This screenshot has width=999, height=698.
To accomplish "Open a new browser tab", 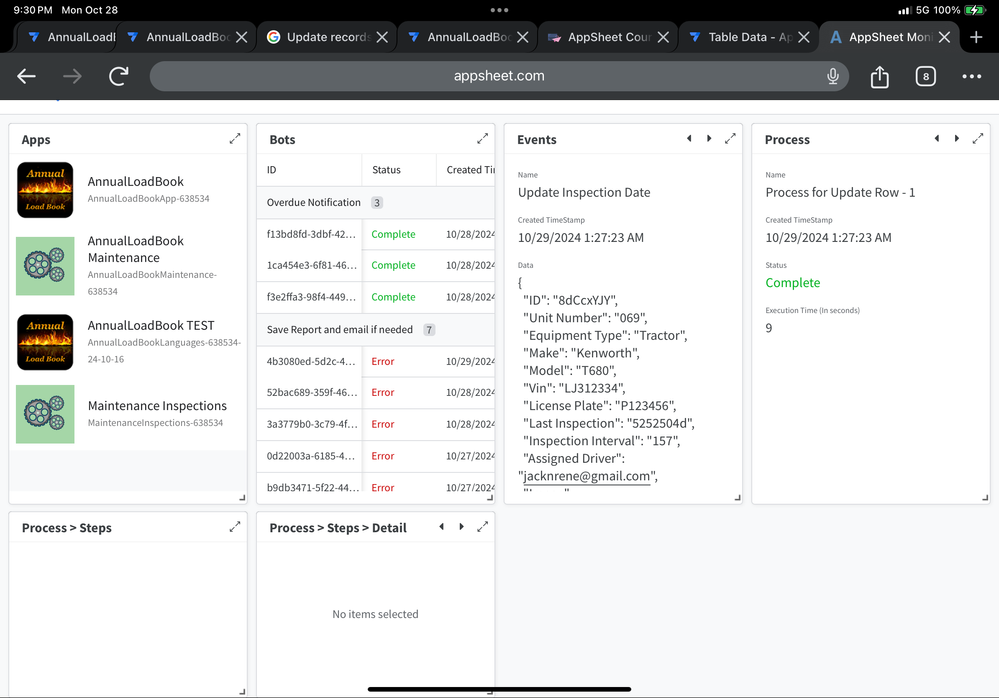I will pos(976,37).
